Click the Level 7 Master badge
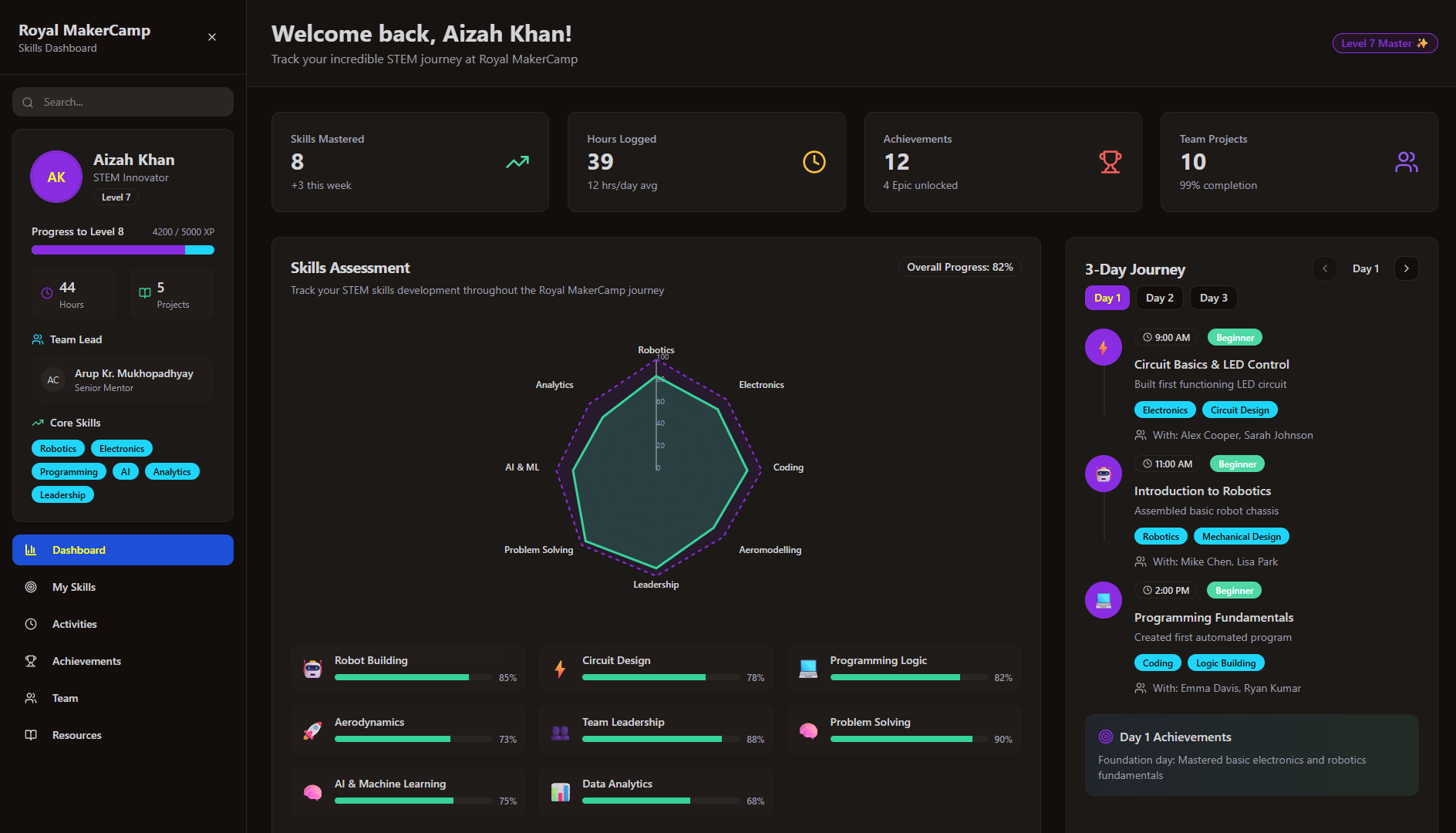This screenshot has height=833, width=1456. [1384, 43]
